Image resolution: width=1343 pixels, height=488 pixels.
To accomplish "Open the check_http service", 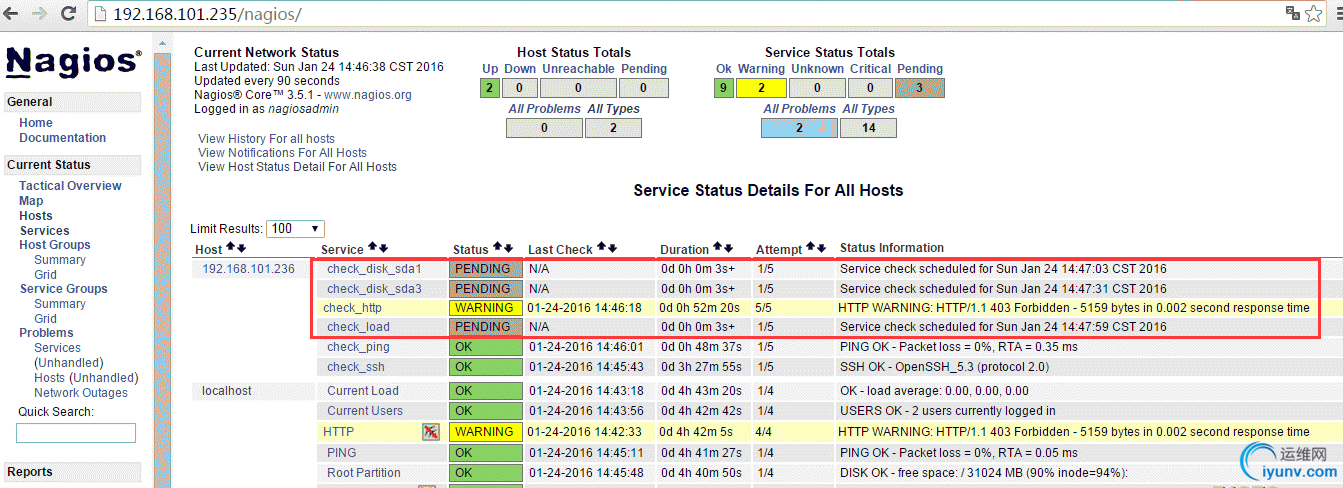I will click(352, 308).
